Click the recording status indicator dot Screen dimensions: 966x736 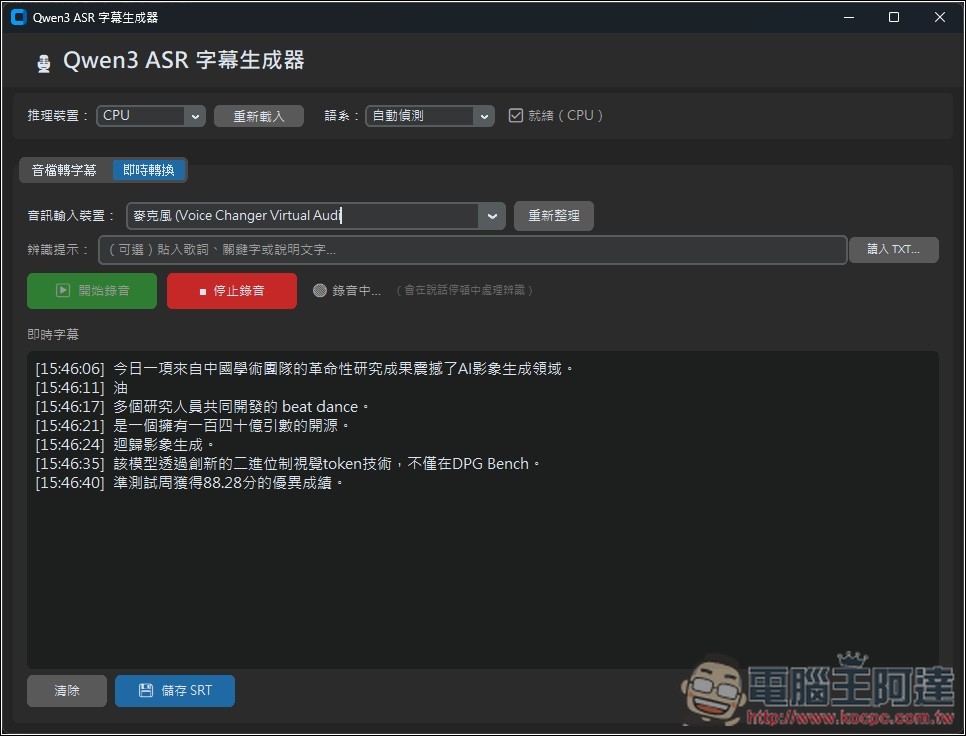319,290
